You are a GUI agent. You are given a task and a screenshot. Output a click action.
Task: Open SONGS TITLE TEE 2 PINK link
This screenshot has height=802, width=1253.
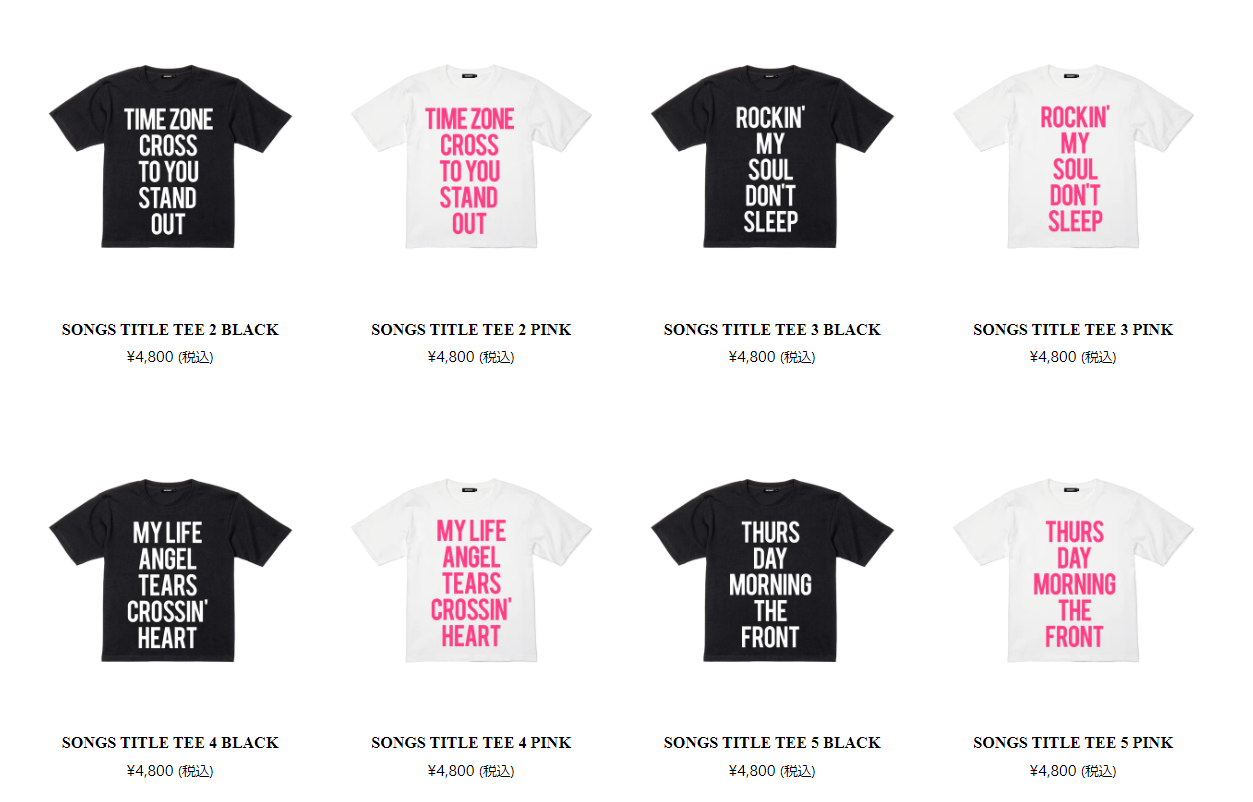coord(471,330)
